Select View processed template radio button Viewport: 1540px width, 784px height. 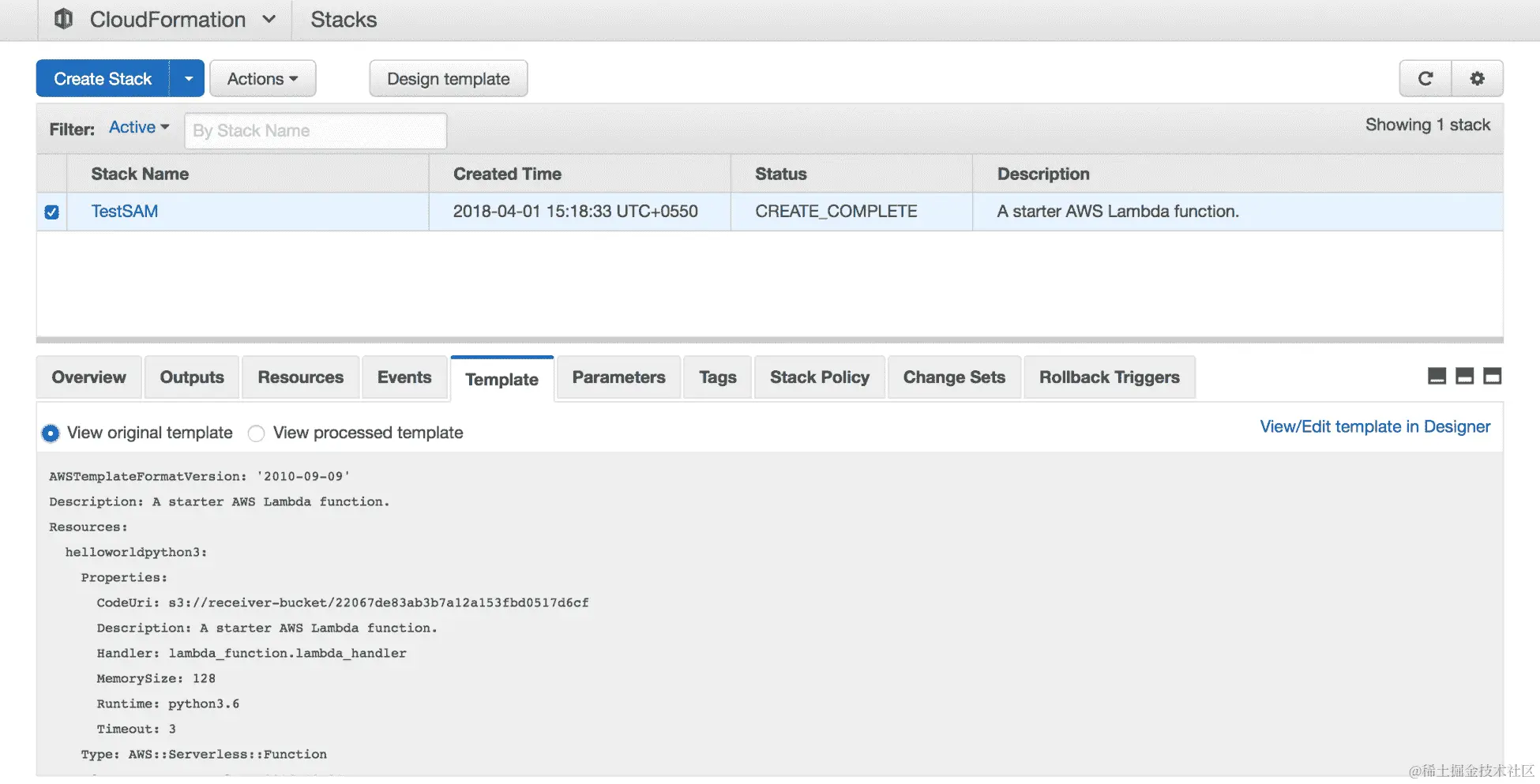tap(256, 433)
